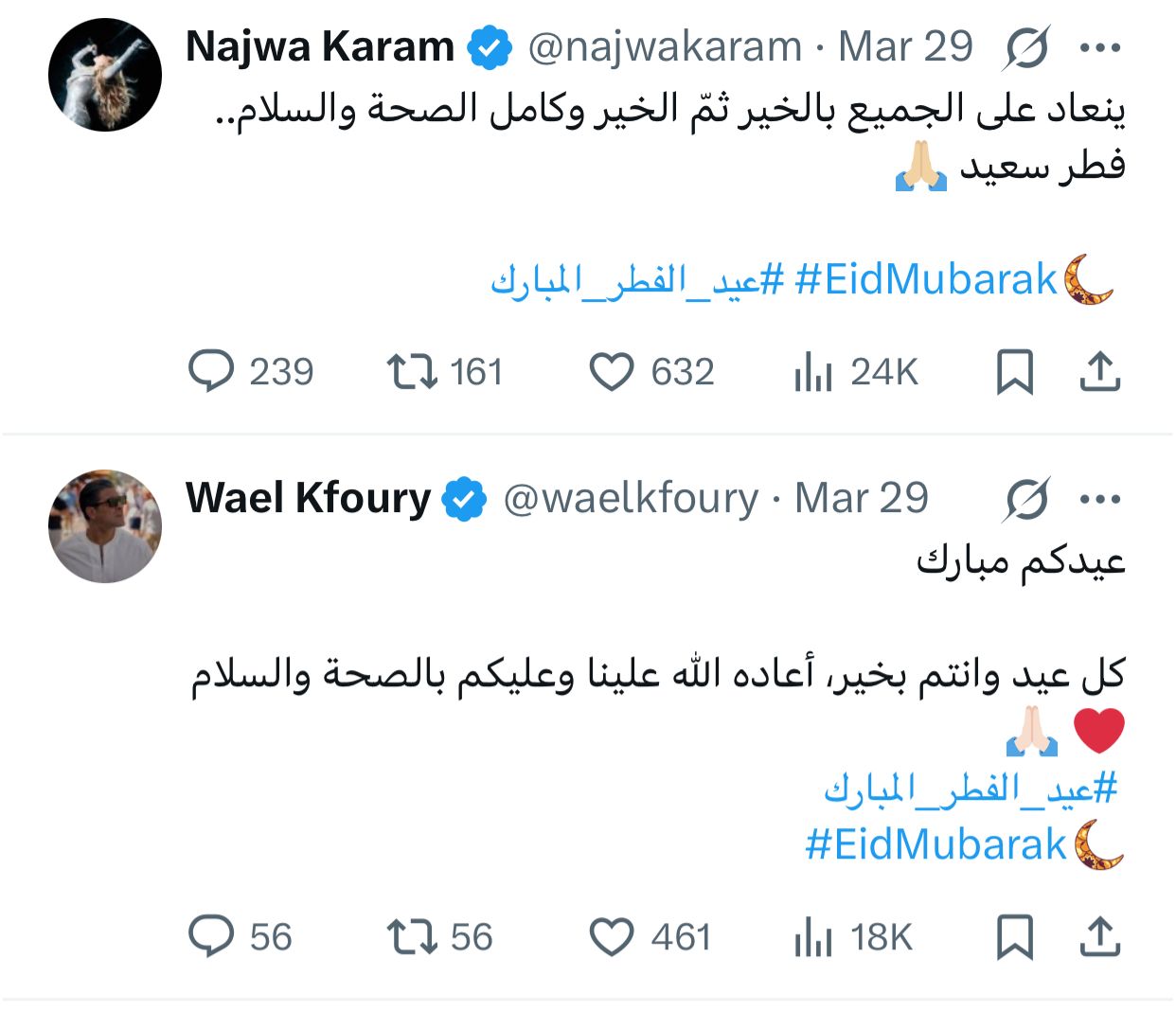Image resolution: width=1176 pixels, height=1011 pixels.
Task: Click Grok icon on Najwa Karam's tweet
Action: pos(1025,48)
